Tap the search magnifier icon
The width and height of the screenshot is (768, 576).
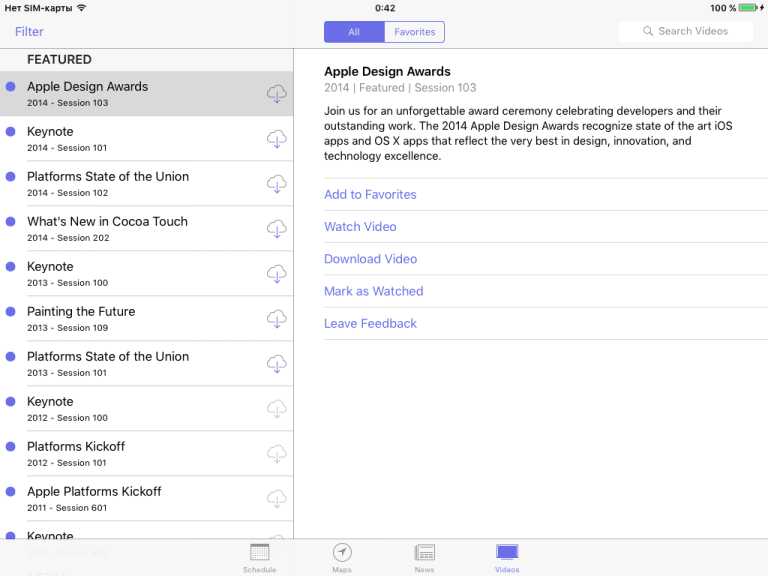click(x=648, y=31)
